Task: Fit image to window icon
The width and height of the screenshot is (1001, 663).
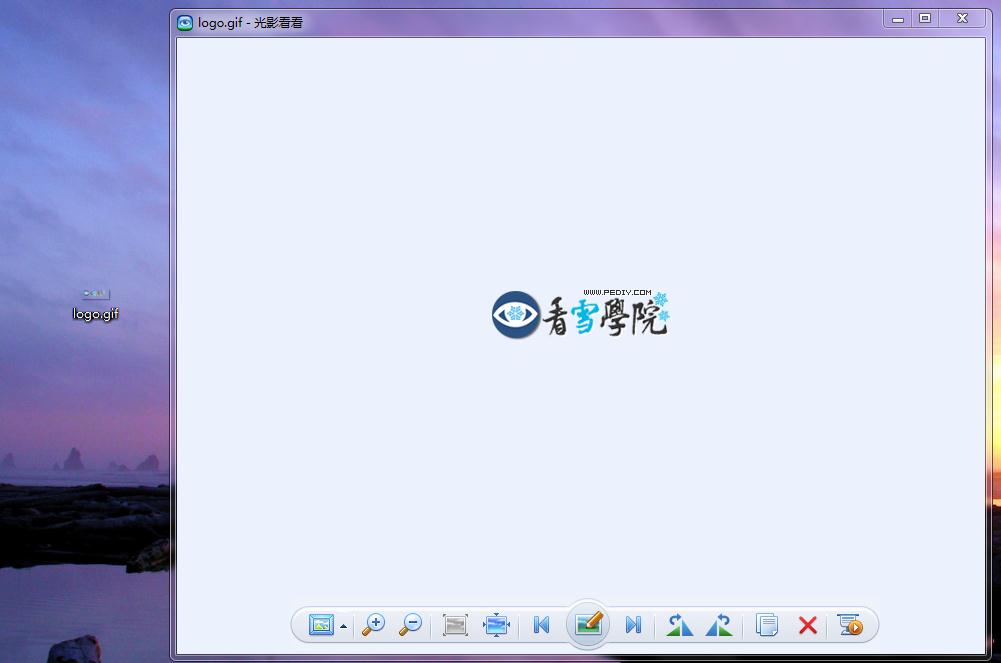Action: (x=496, y=625)
